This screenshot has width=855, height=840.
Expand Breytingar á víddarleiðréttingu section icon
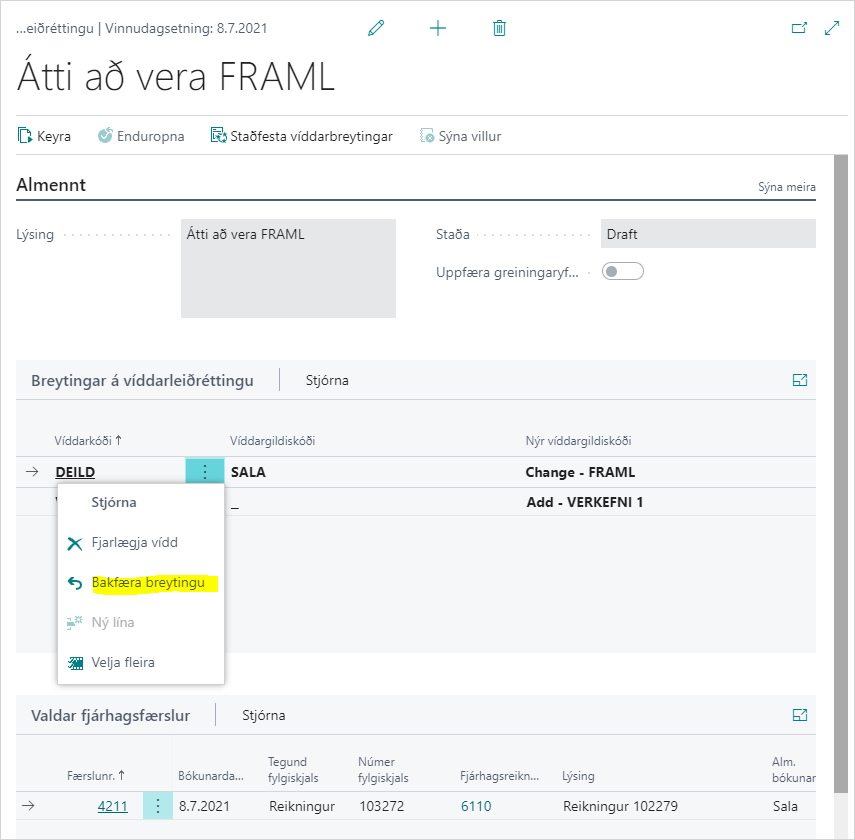800,380
